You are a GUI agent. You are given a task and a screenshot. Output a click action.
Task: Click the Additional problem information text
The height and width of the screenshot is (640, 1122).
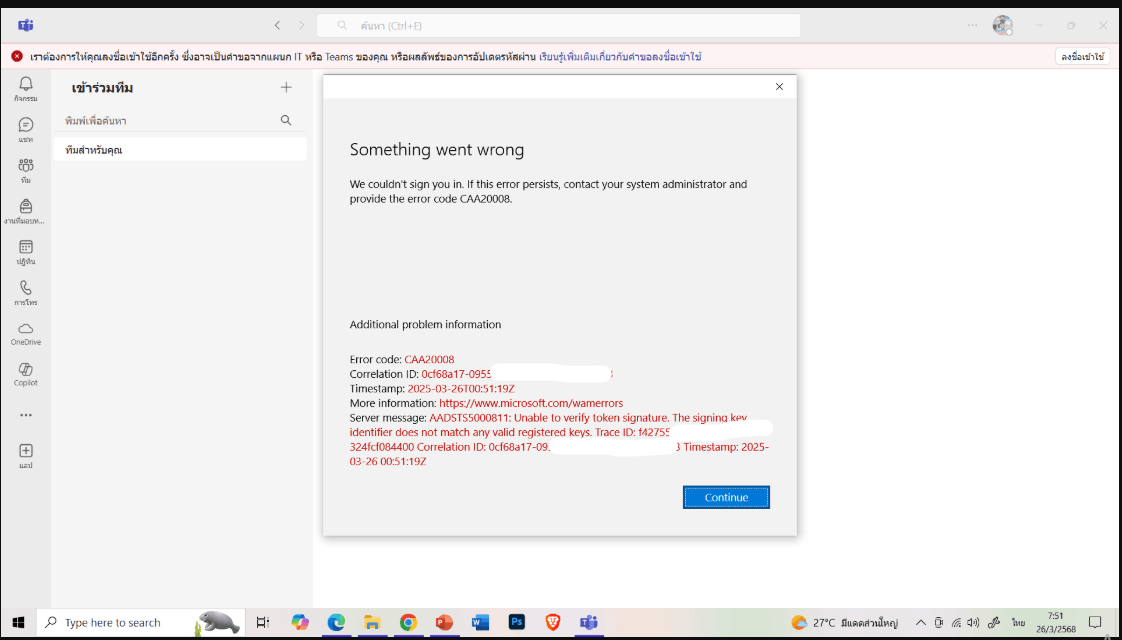[x=425, y=324]
